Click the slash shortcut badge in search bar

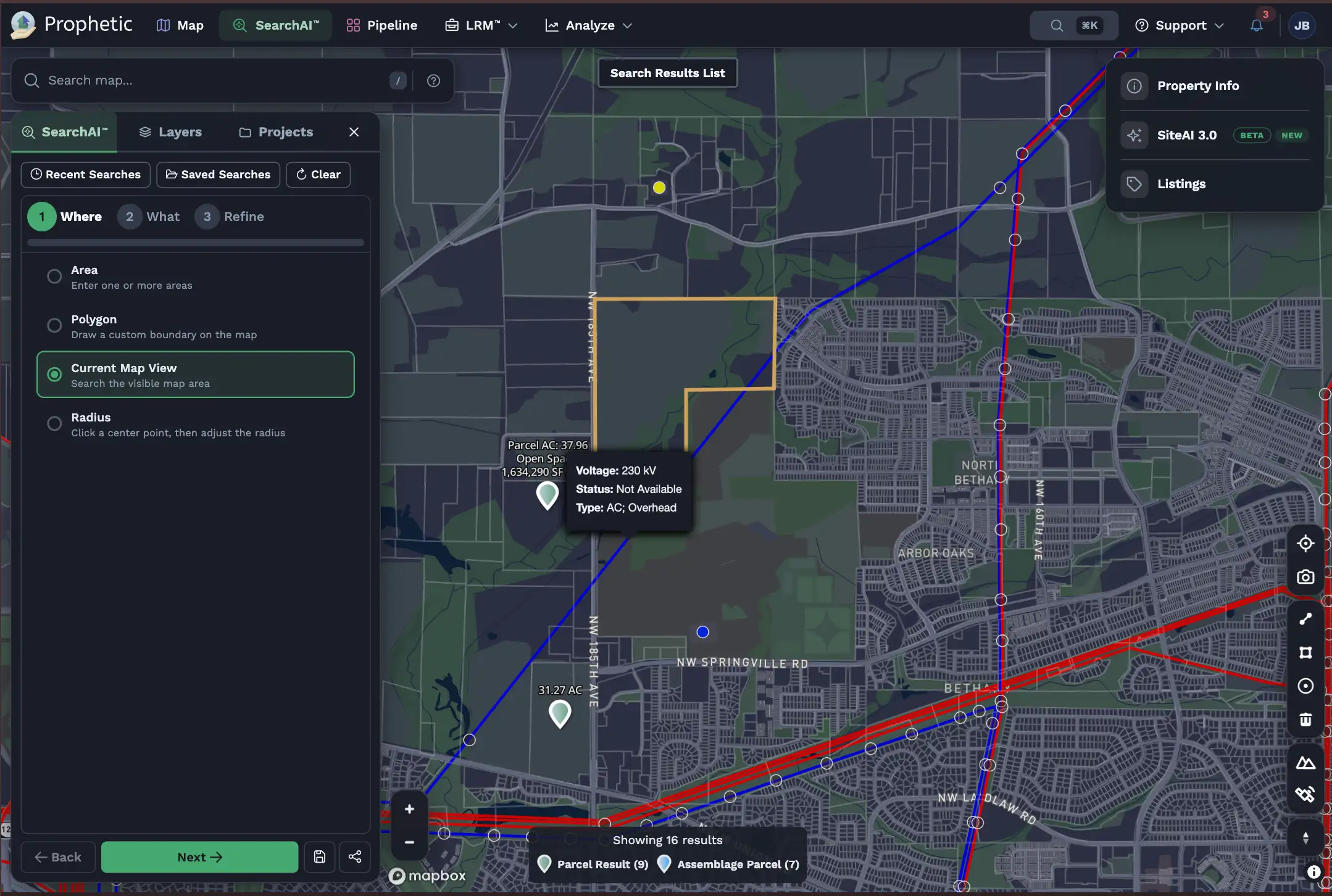[398, 80]
